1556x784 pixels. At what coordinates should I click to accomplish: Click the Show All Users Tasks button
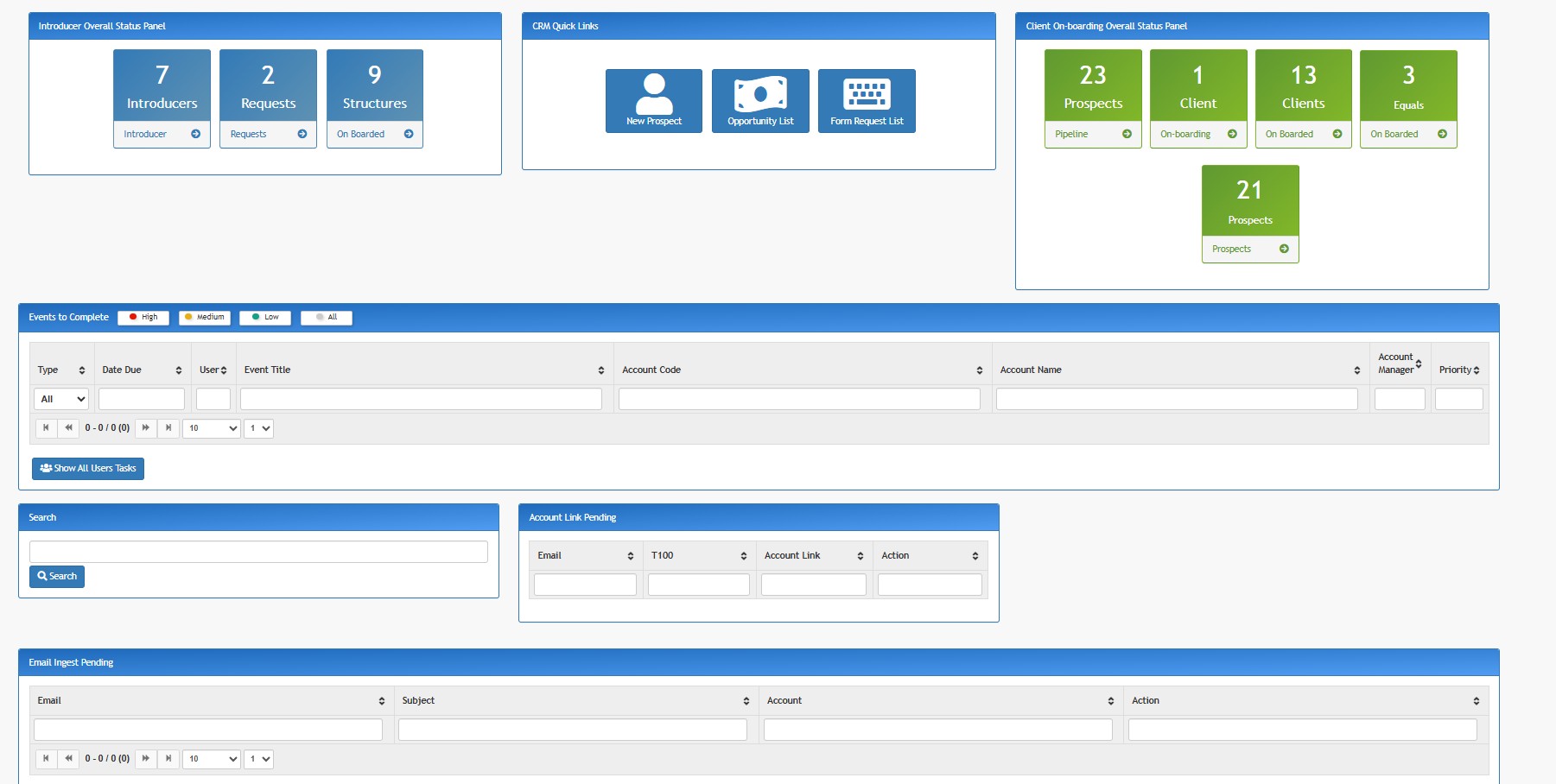87,468
